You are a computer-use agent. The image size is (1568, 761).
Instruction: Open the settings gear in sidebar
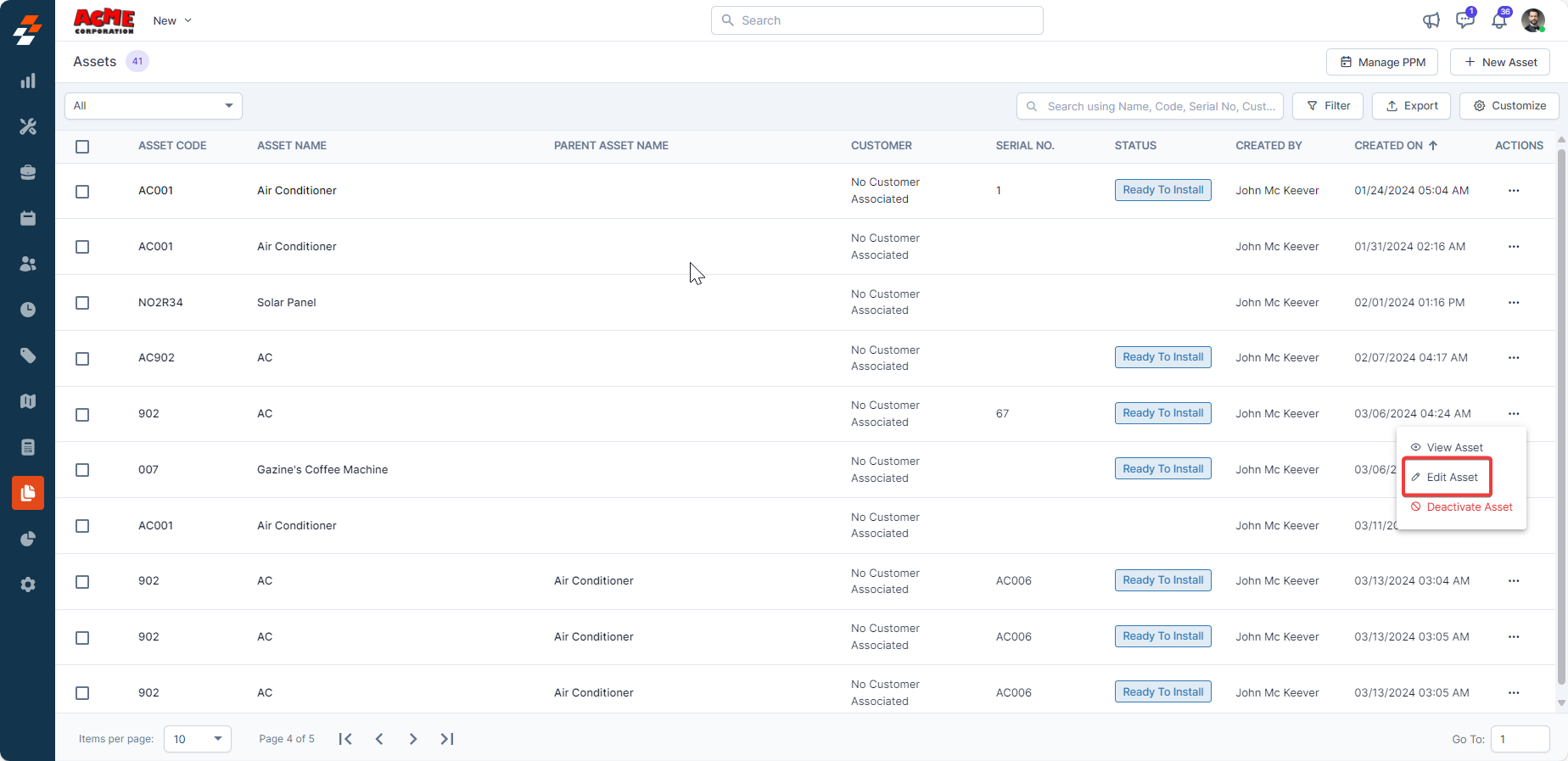28,585
